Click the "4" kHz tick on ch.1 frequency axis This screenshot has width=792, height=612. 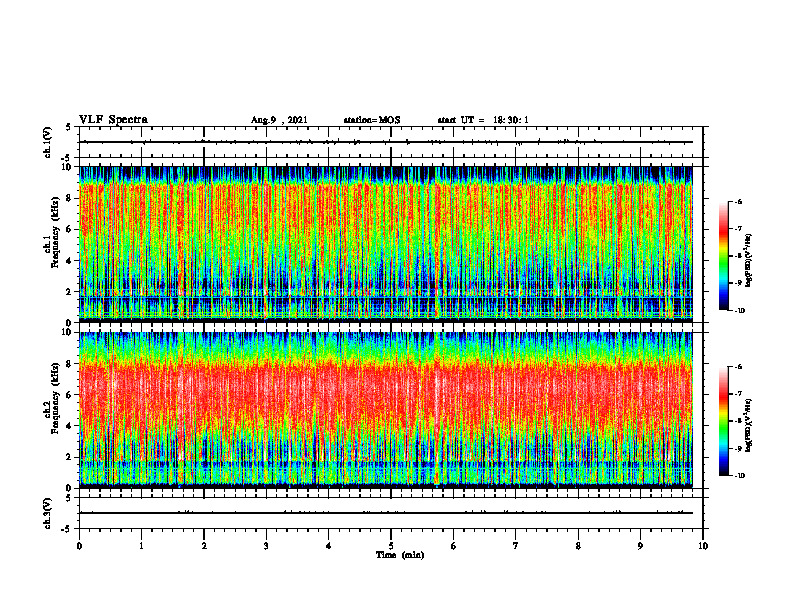[69, 261]
